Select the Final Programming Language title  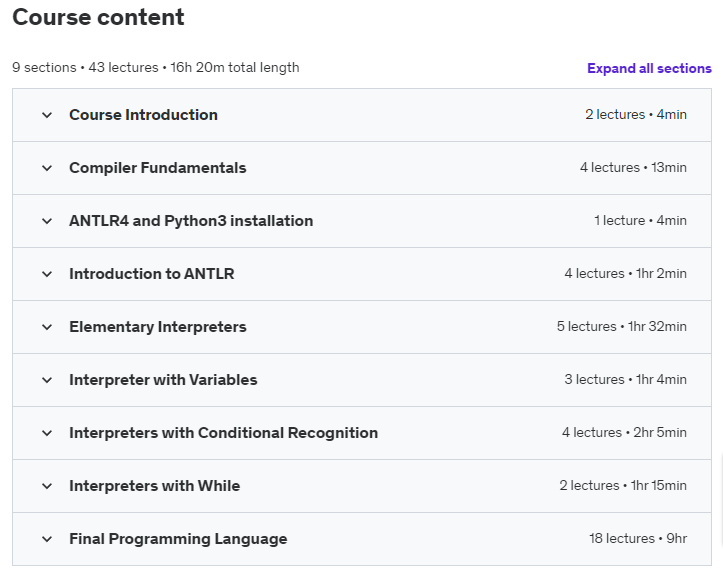point(178,539)
